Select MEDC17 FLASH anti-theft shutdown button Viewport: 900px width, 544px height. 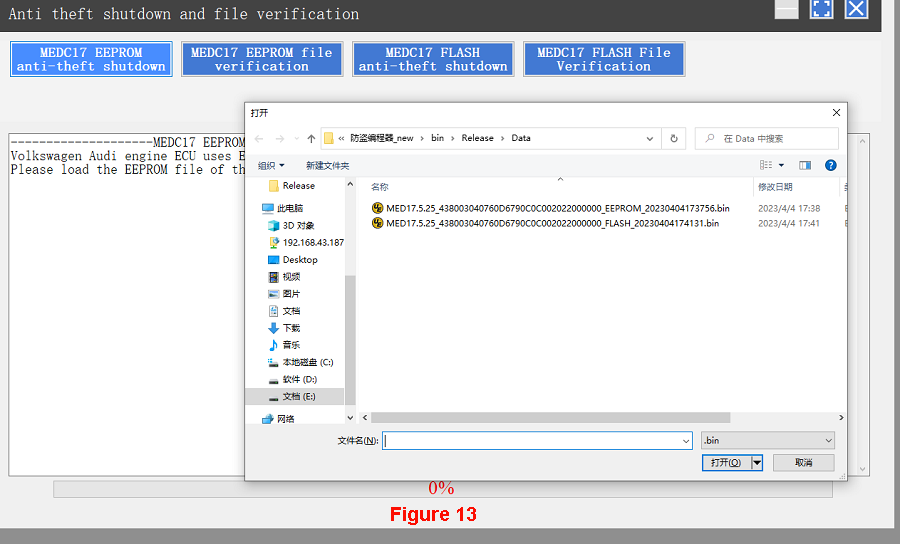click(433, 59)
